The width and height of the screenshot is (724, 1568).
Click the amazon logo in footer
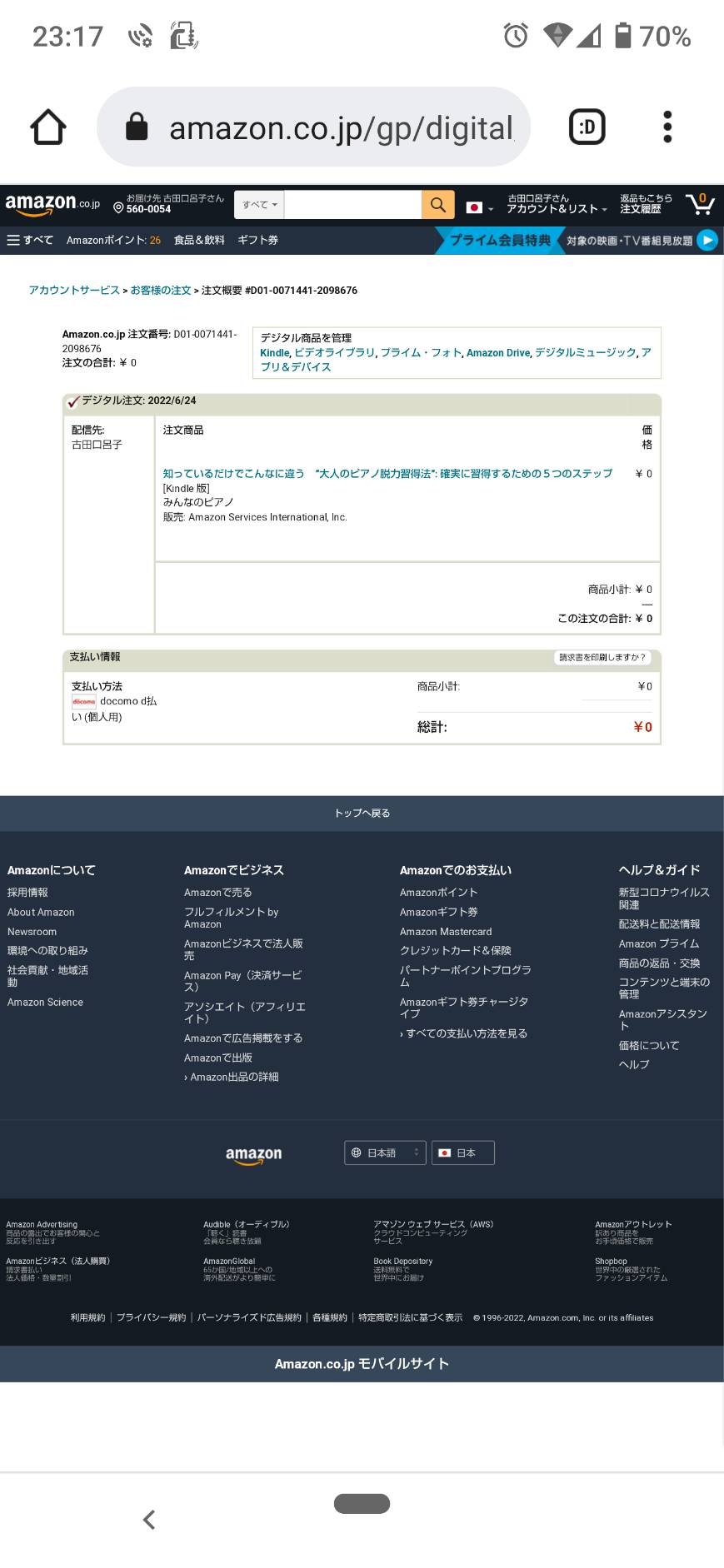pyautogui.click(x=253, y=1154)
